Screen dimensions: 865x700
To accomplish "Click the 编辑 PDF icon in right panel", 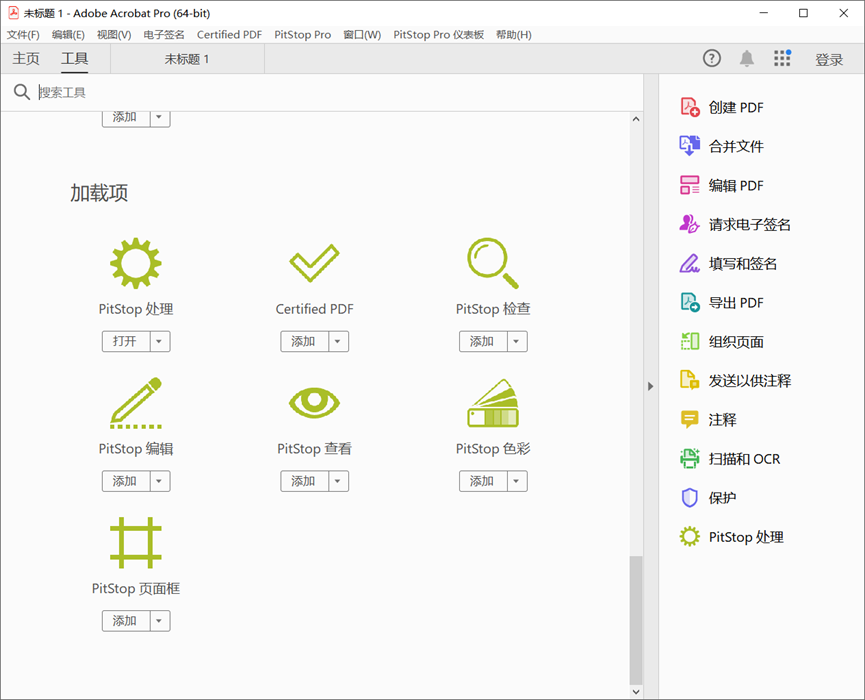I will 690,185.
